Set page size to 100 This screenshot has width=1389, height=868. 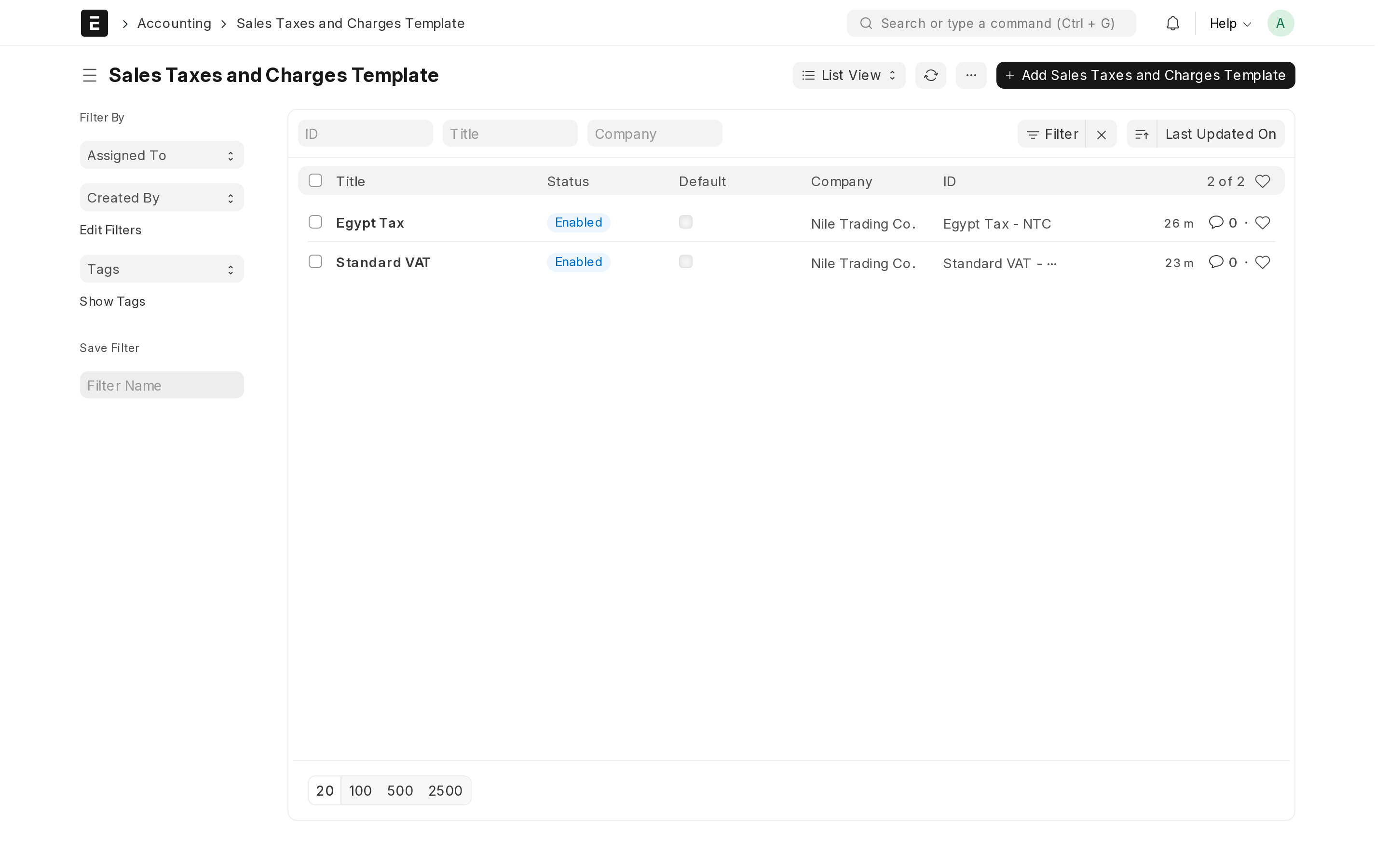360,790
